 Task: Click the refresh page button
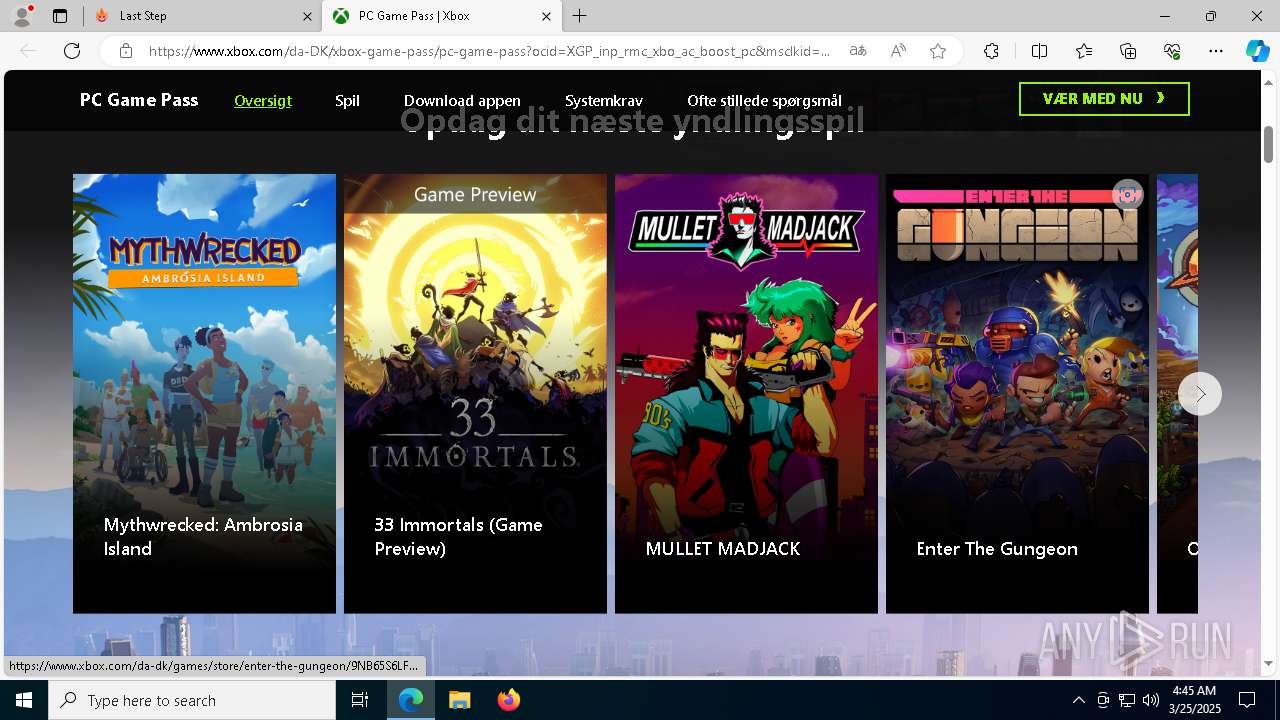(x=72, y=51)
